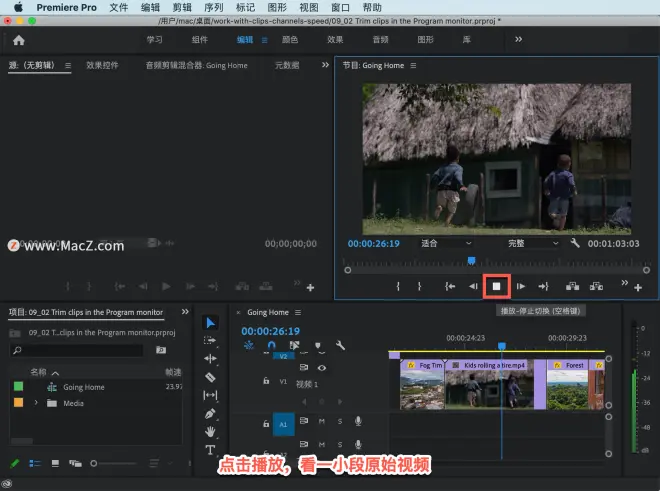Open 编辑 workspace menu icon
This screenshot has width=660, height=491.
tap(264, 40)
